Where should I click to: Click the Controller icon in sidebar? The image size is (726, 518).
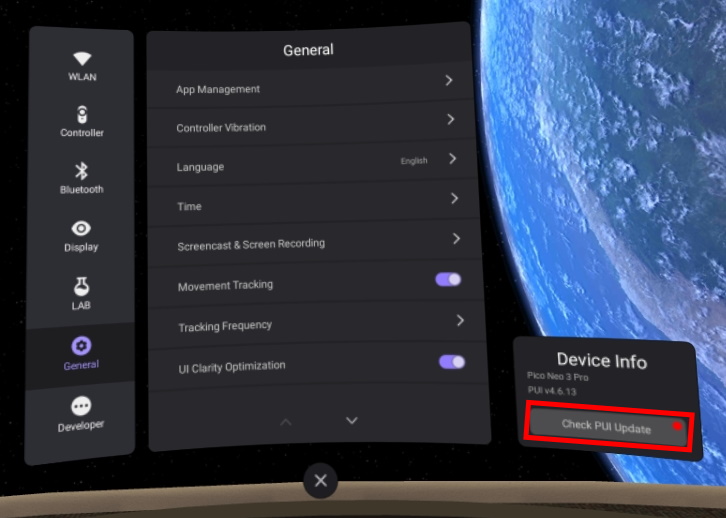pyautogui.click(x=82, y=114)
